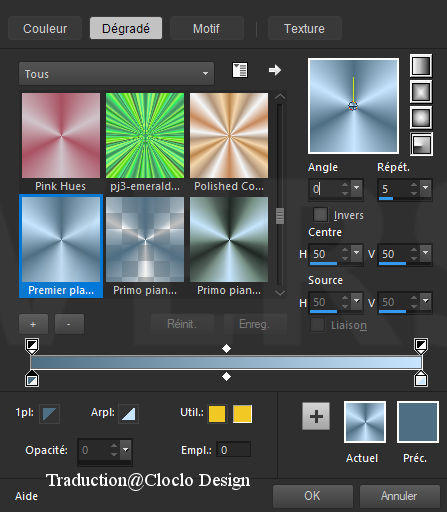447x512 pixels.
Task: Confirm with the OK button
Action: point(313,496)
